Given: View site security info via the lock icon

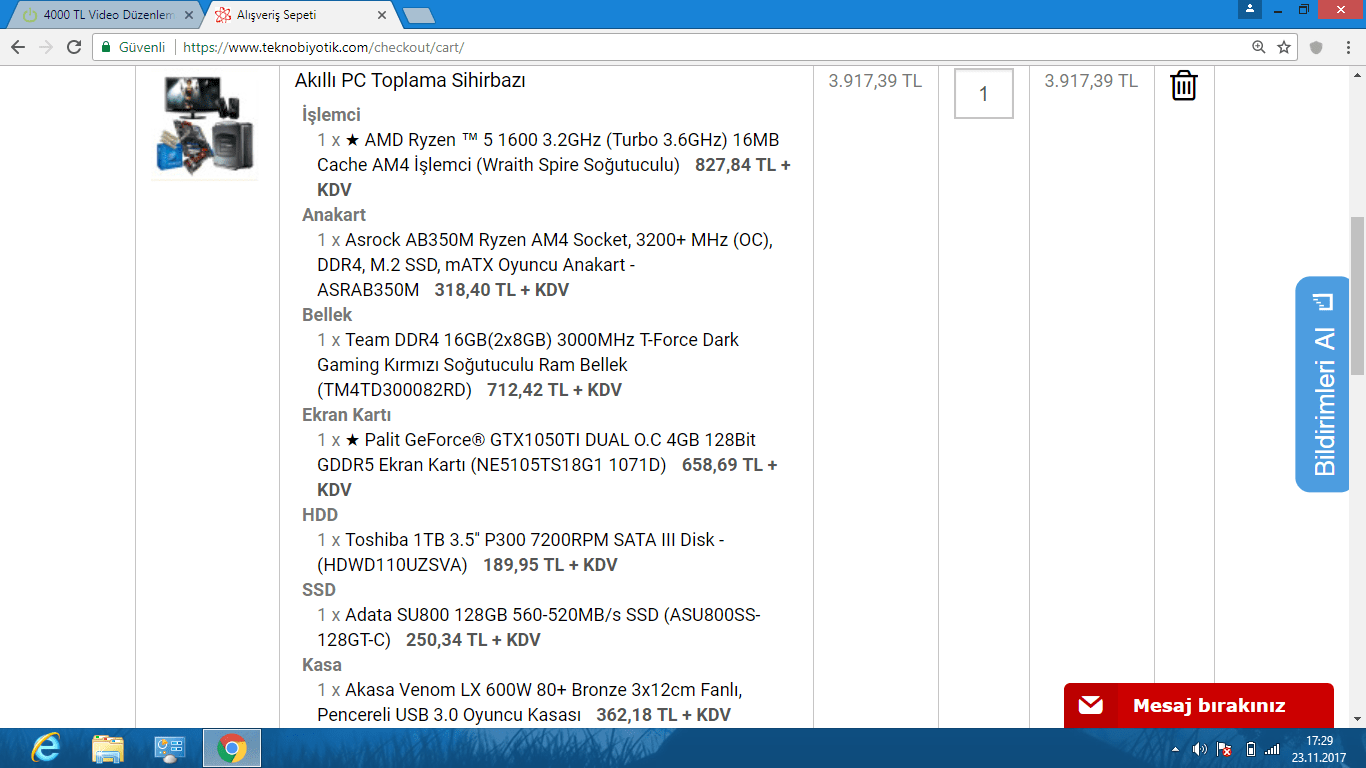Looking at the screenshot, I should [106, 47].
